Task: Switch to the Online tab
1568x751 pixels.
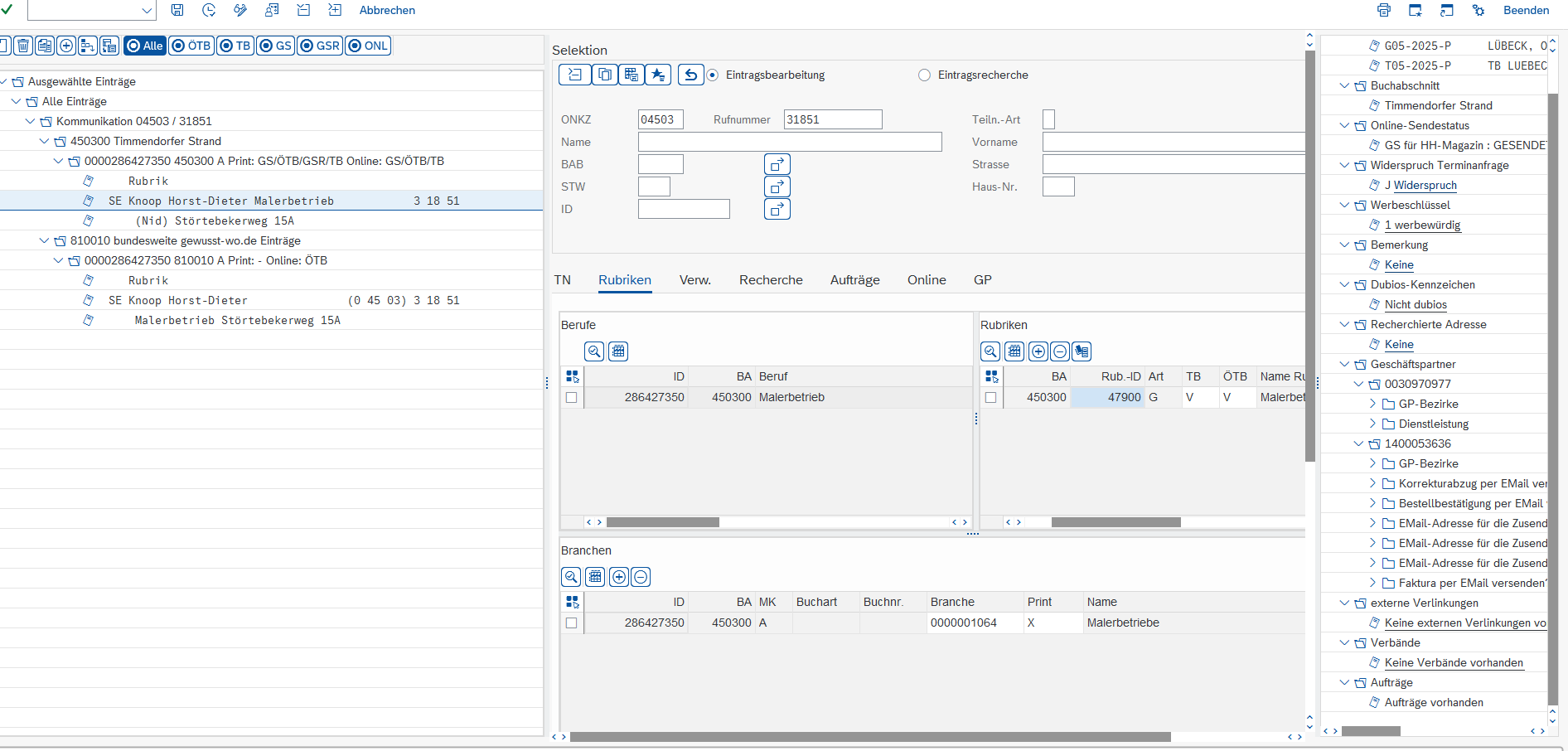Action: tap(927, 280)
